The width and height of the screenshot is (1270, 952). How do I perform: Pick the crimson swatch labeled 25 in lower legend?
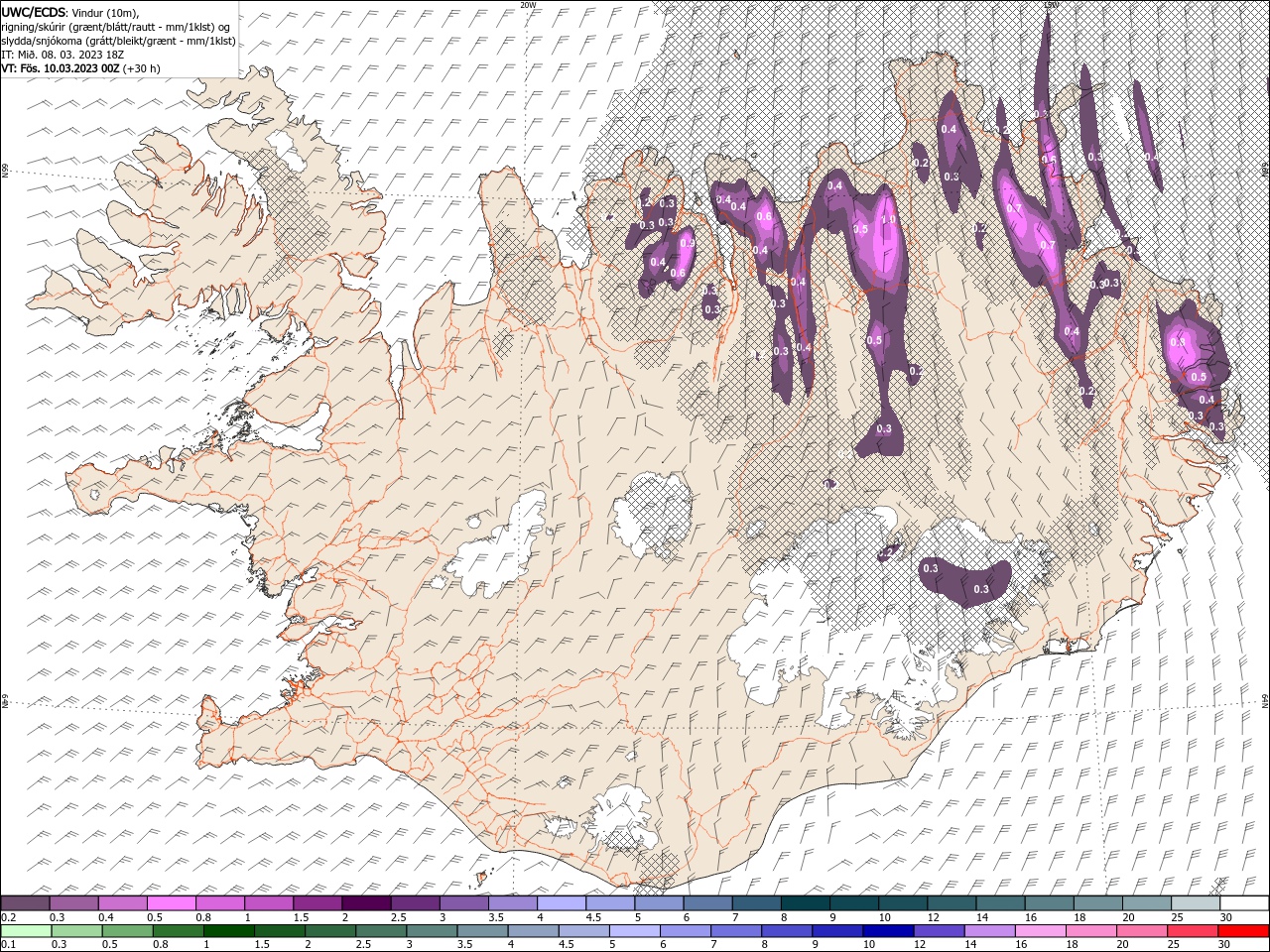(1191, 931)
